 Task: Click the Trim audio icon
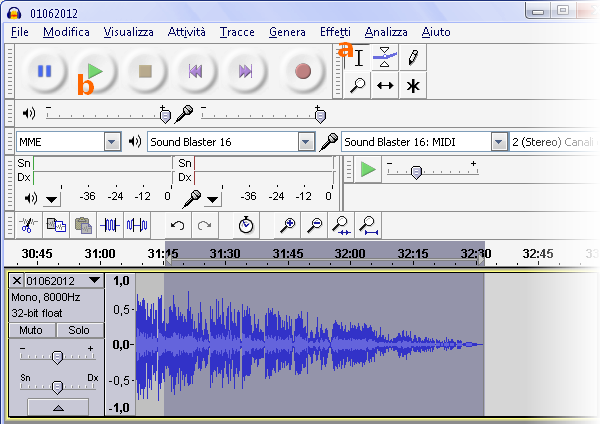[x=110, y=226]
